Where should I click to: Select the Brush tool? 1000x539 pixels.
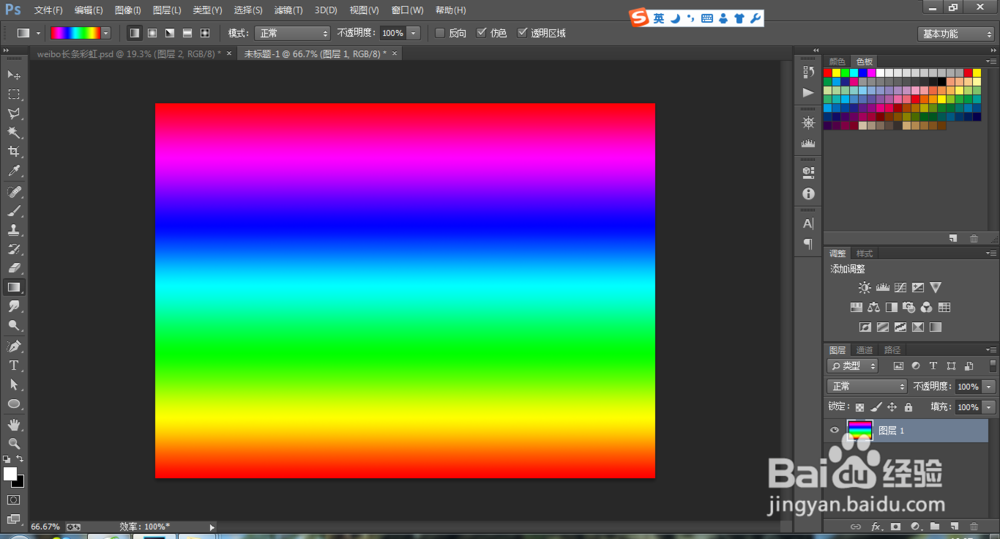point(13,211)
